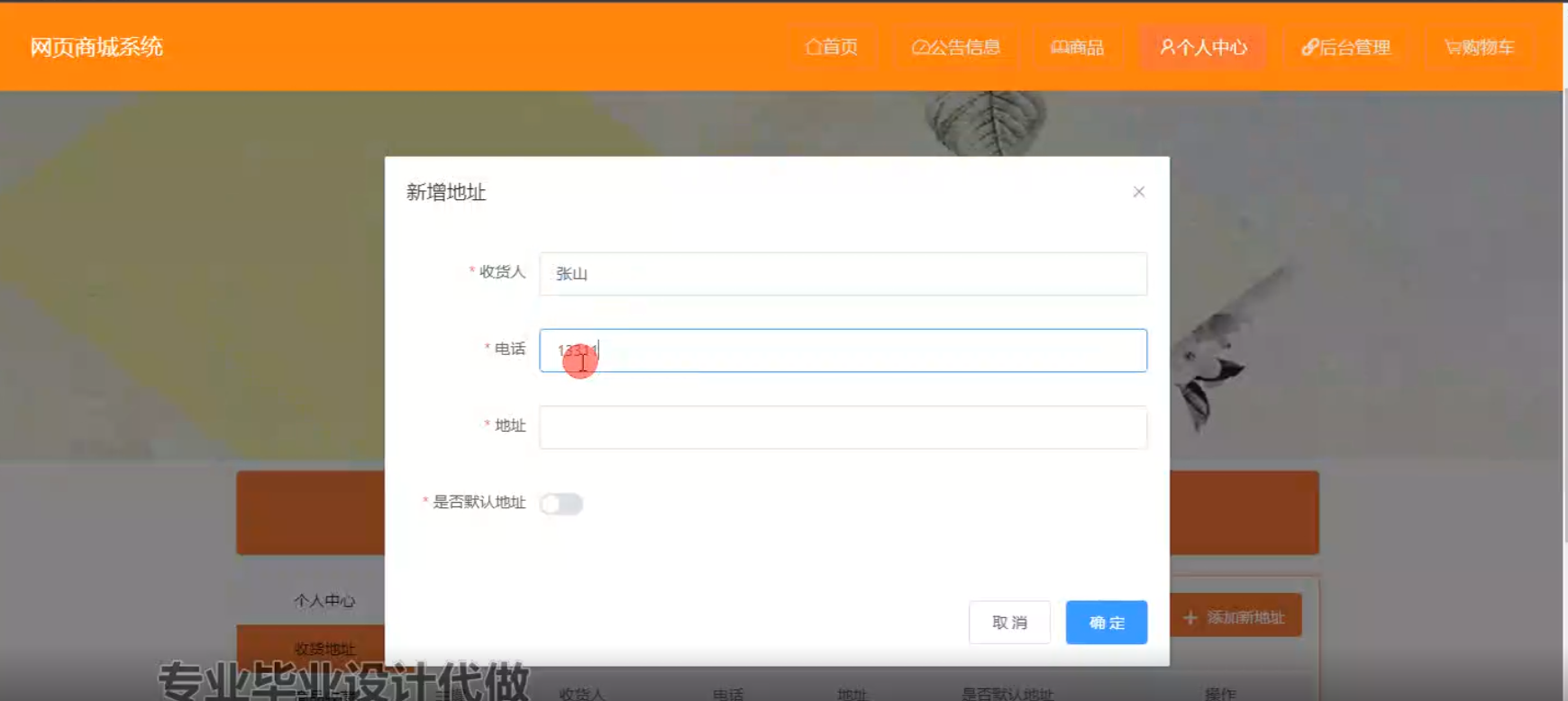Focus the 电话 phone number field

[843, 350]
